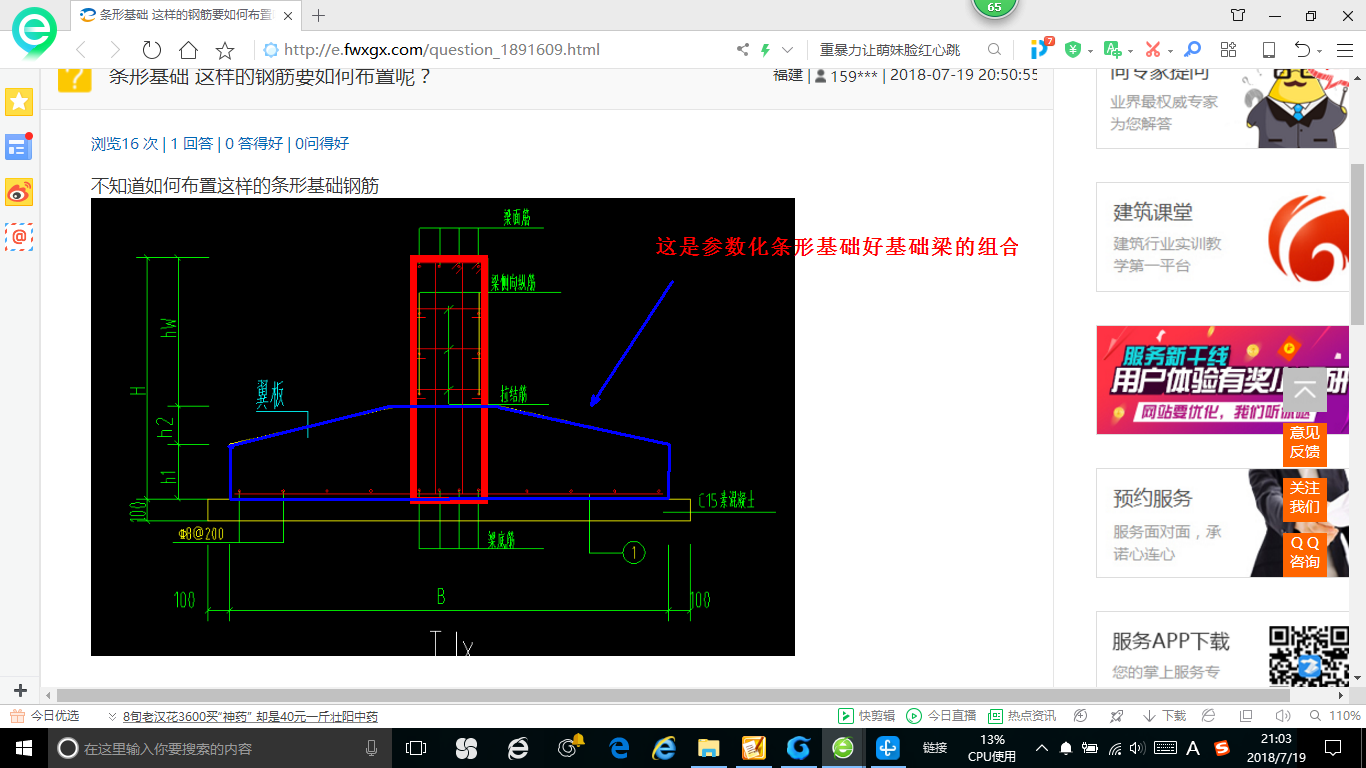Click the 0问得好 link
This screenshot has height=768, width=1366.
tap(322, 143)
